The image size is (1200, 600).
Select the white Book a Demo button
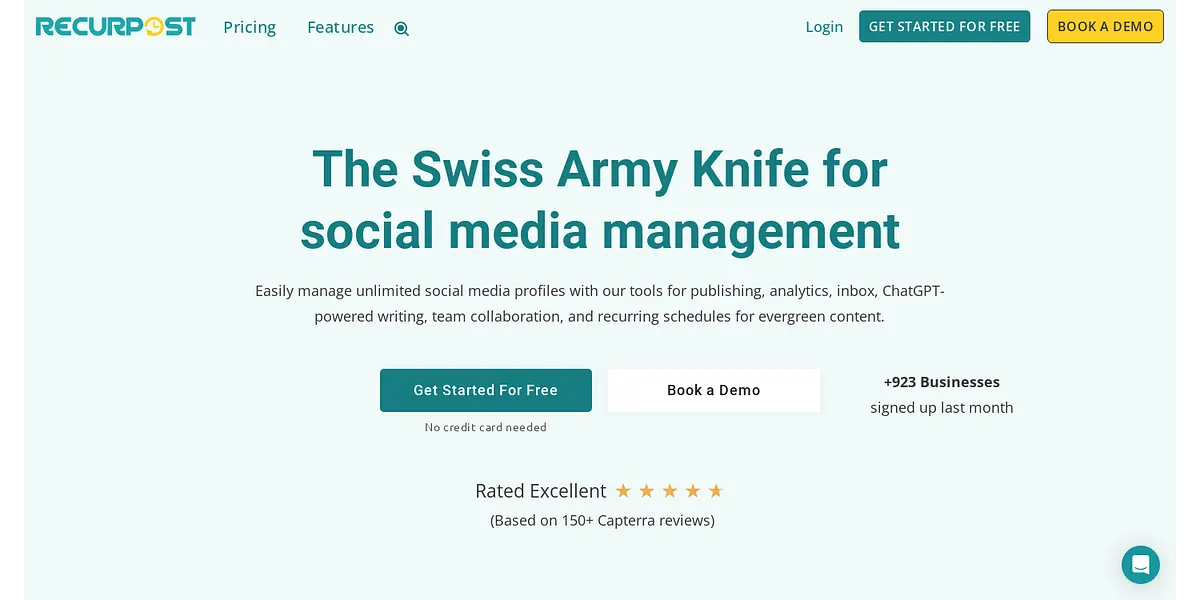[713, 390]
